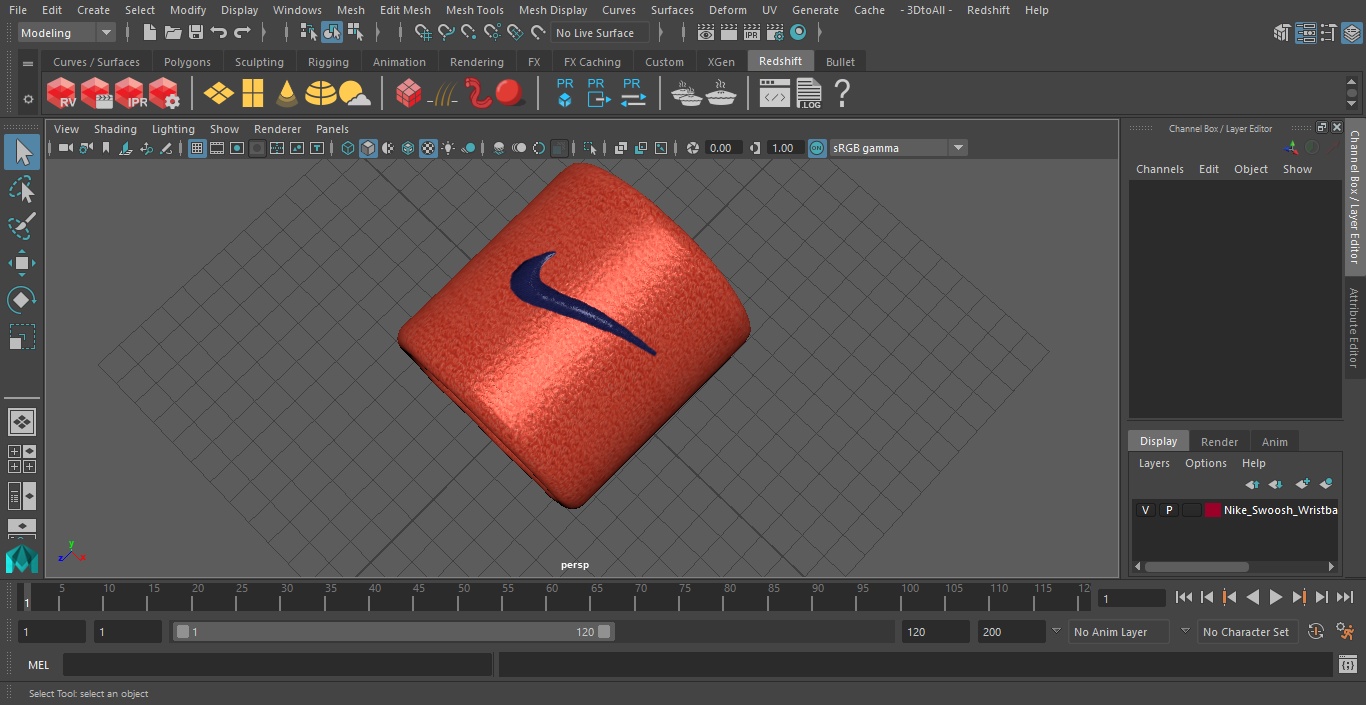Screen dimensions: 1366x705
Task: Click Play backwards button
Action: [1252, 597]
